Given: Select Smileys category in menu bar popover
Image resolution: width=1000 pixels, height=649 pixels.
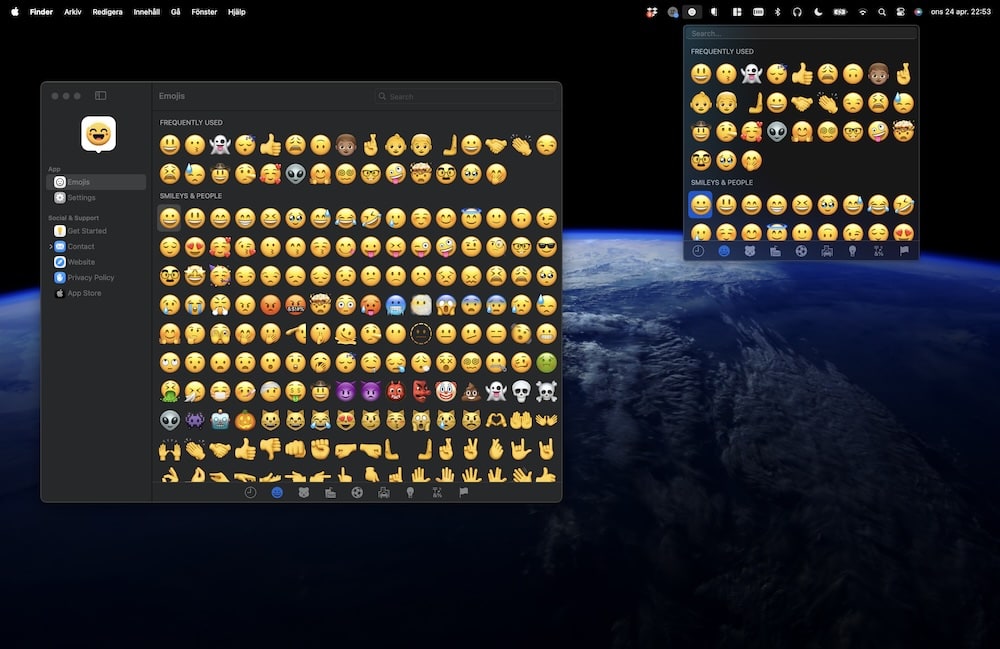Looking at the screenshot, I should tap(724, 251).
